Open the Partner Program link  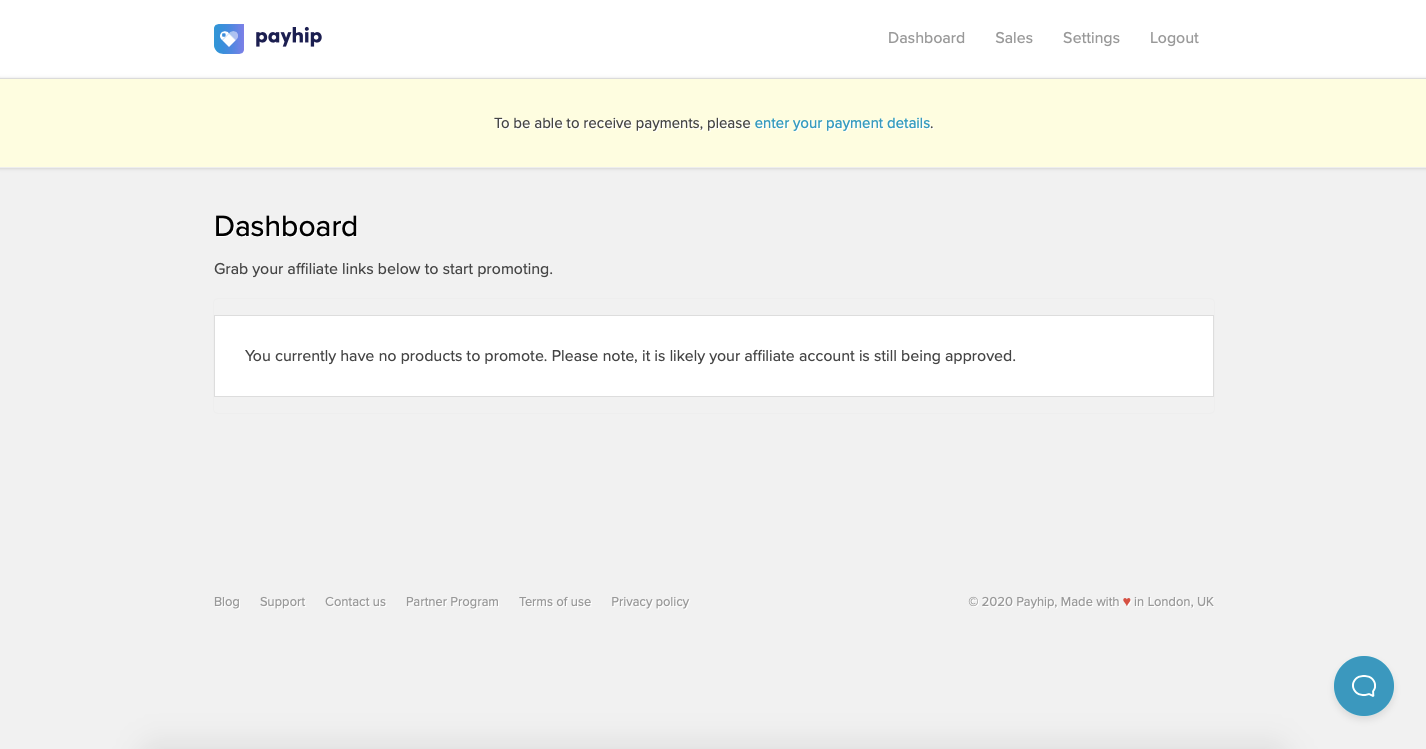click(452, 602)
